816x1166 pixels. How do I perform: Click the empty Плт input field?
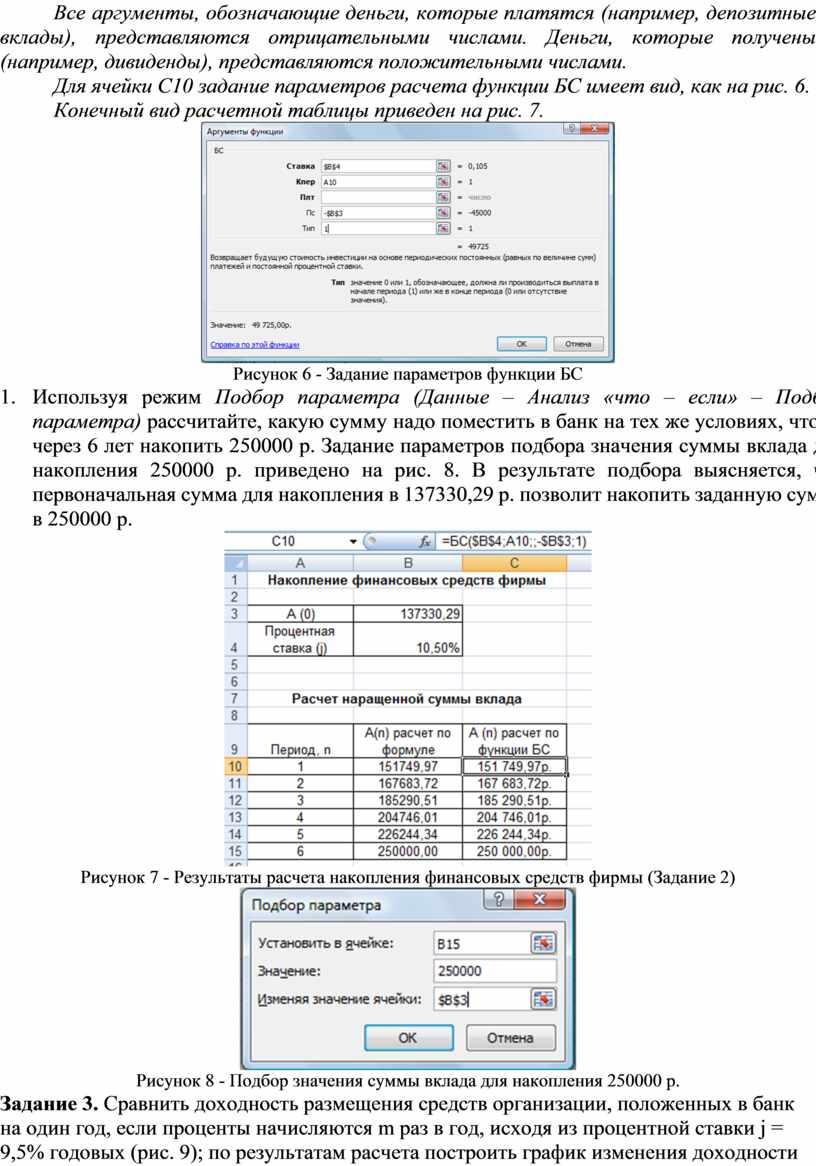click(378, 197)
